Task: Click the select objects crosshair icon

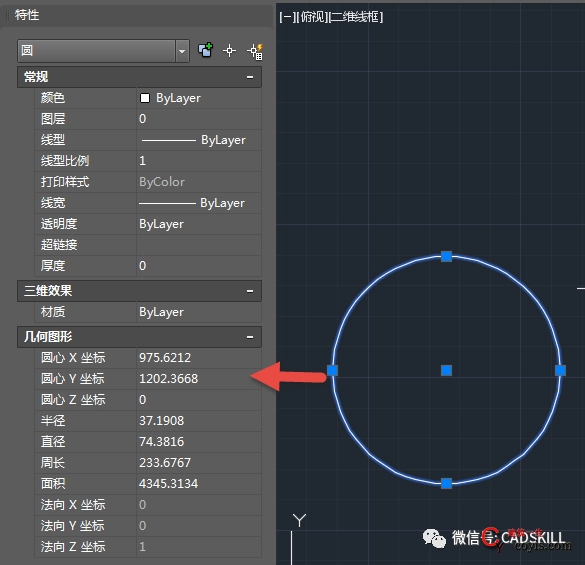Action: (x=229, y=51)
